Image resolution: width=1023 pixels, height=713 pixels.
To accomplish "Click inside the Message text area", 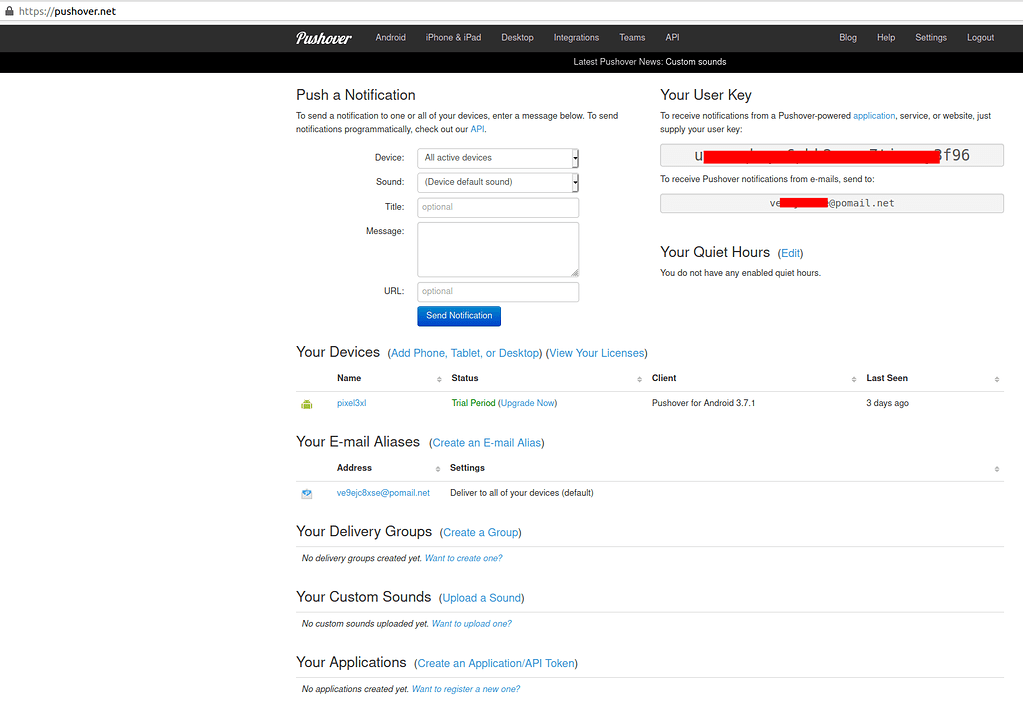I will tap(497, 249).
